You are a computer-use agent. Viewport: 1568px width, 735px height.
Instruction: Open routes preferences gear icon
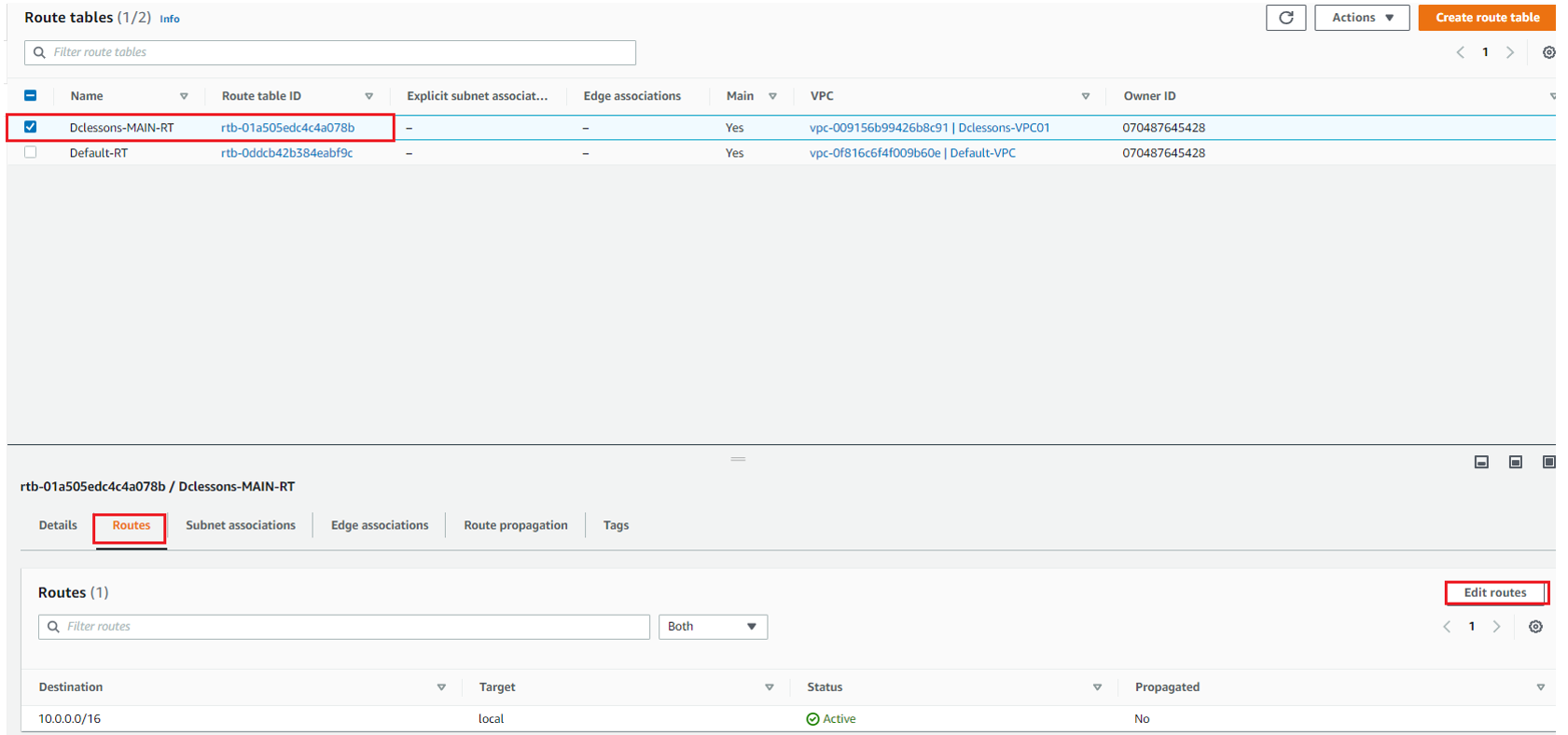1535,627
